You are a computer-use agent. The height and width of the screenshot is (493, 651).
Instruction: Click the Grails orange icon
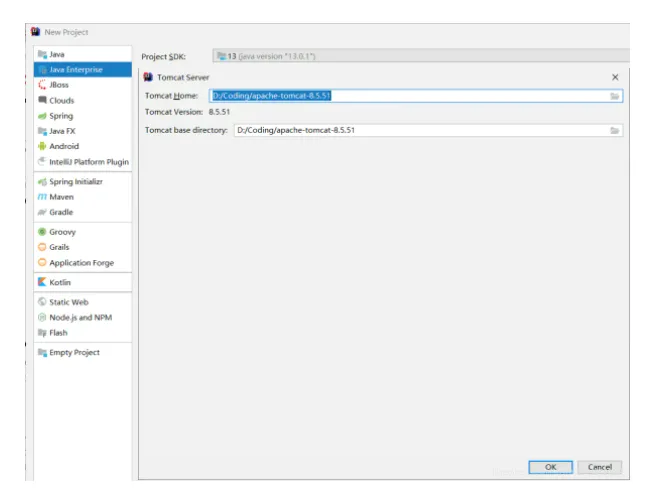tap(42, 247)
